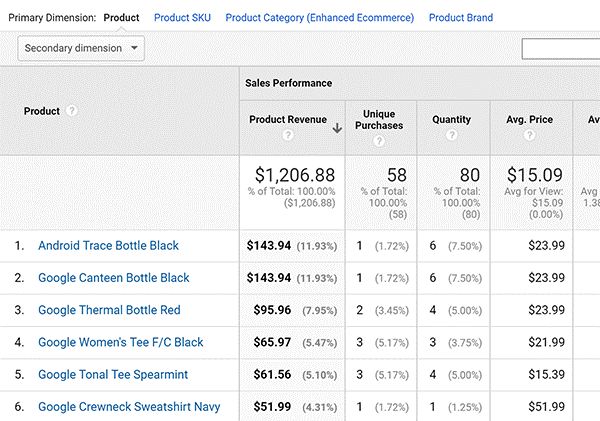Viewport: 600px width, 421px height.
Task: Click $51.99 revenue for Crewneck Sweatshirt Navy
Action: tap(272, 406)
